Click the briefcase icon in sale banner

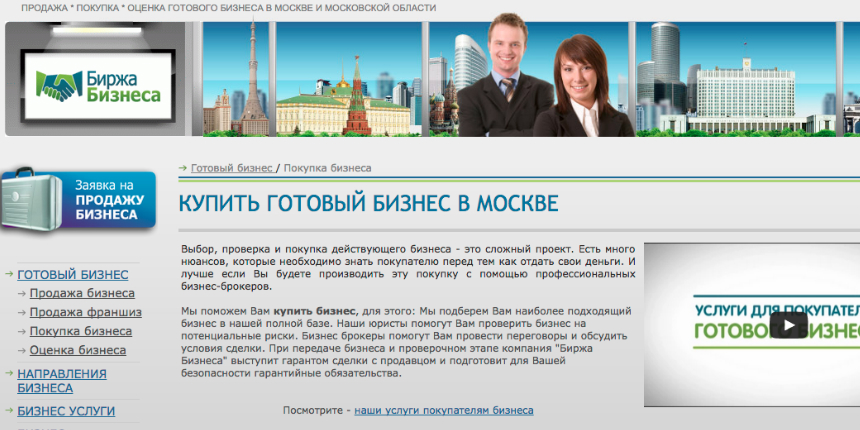31,200
